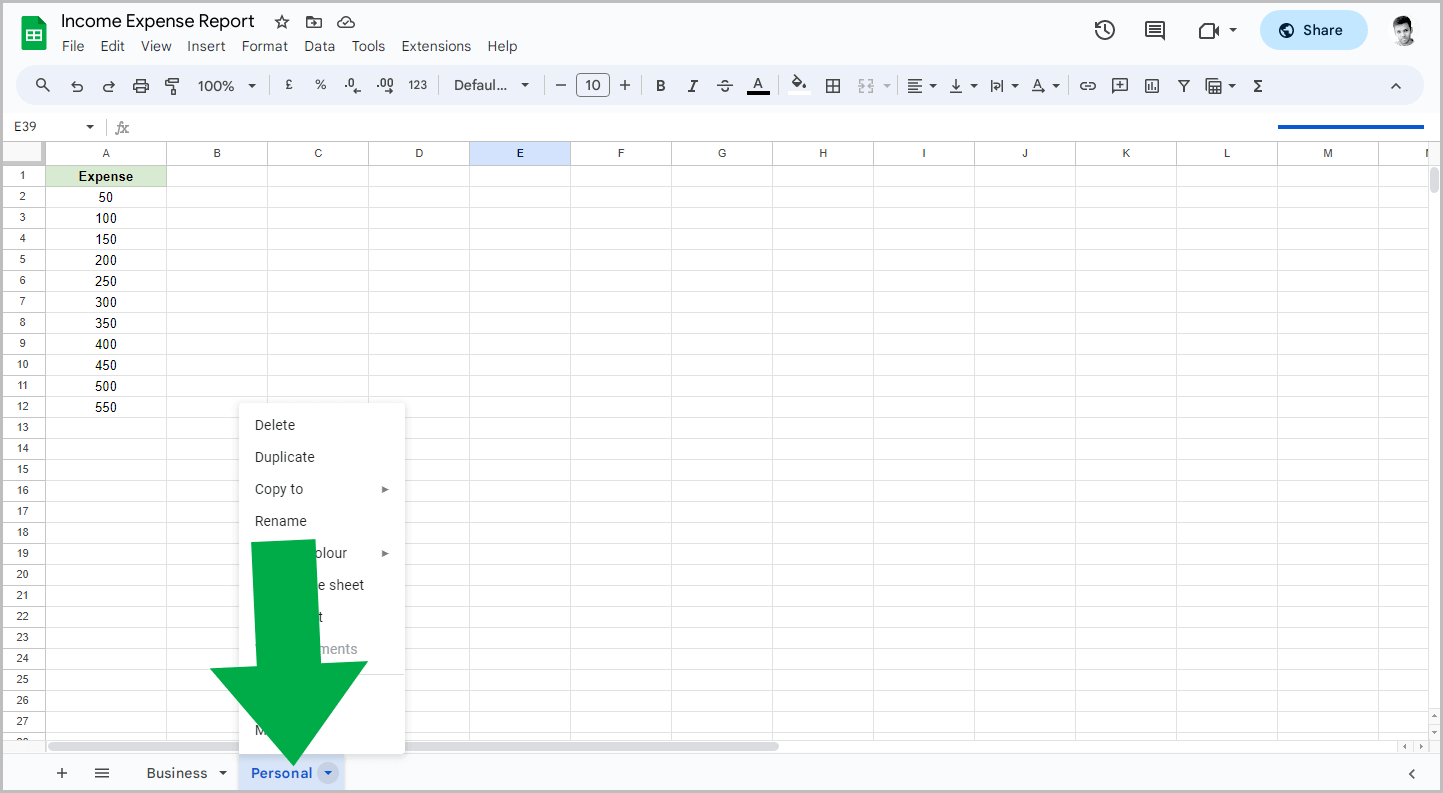Open the Extensions menu
Viewport: 1443px width, 793px height.
point(436,46)
